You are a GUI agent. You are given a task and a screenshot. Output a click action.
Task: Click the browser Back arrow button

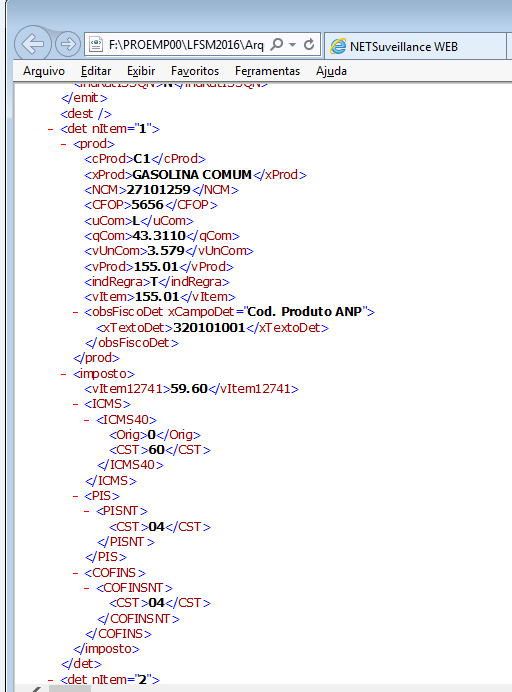[x=33, y=44]
